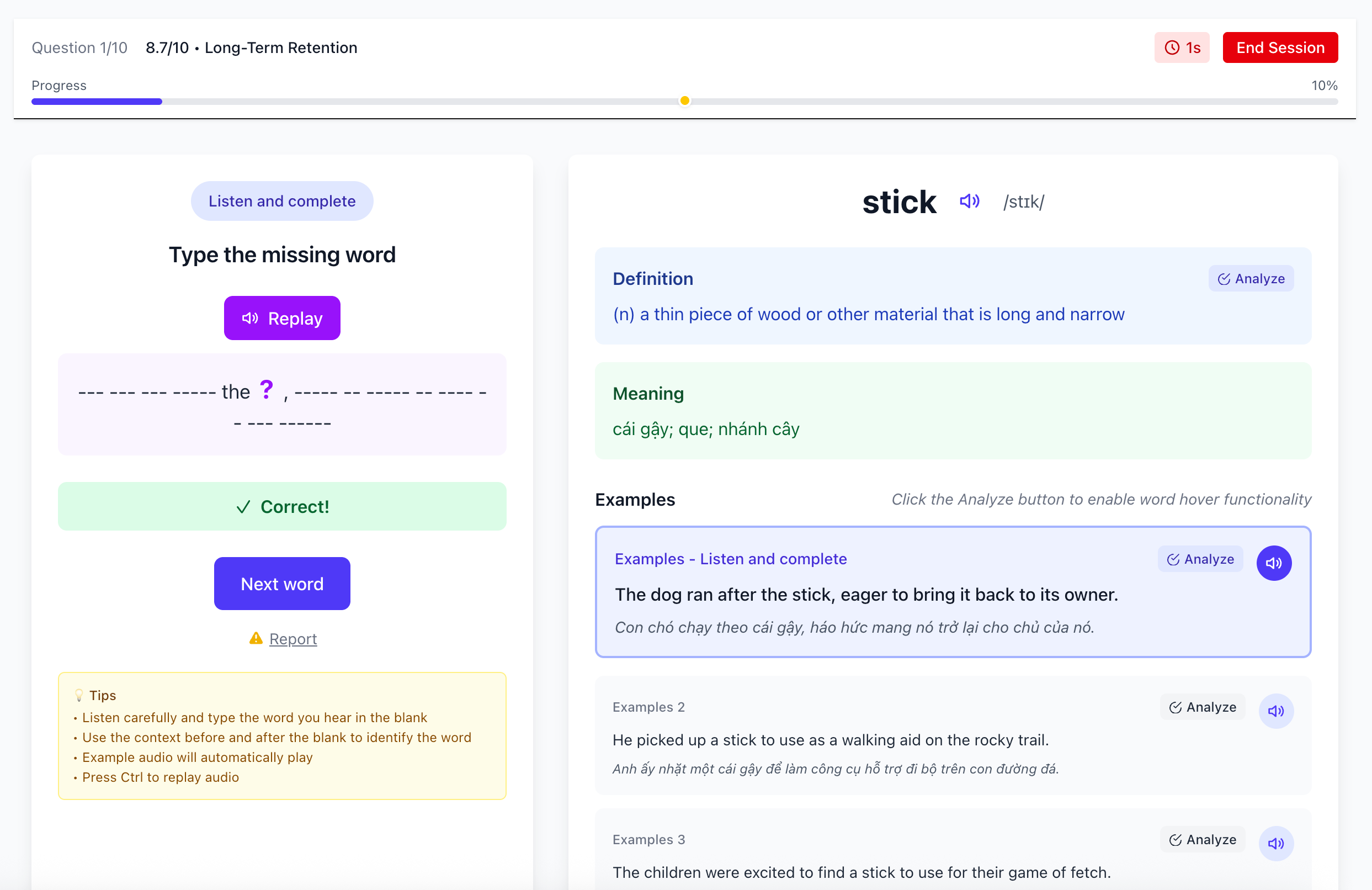
Task: Play audio for Examples 3 sentence
Action: pos(1275,843)
